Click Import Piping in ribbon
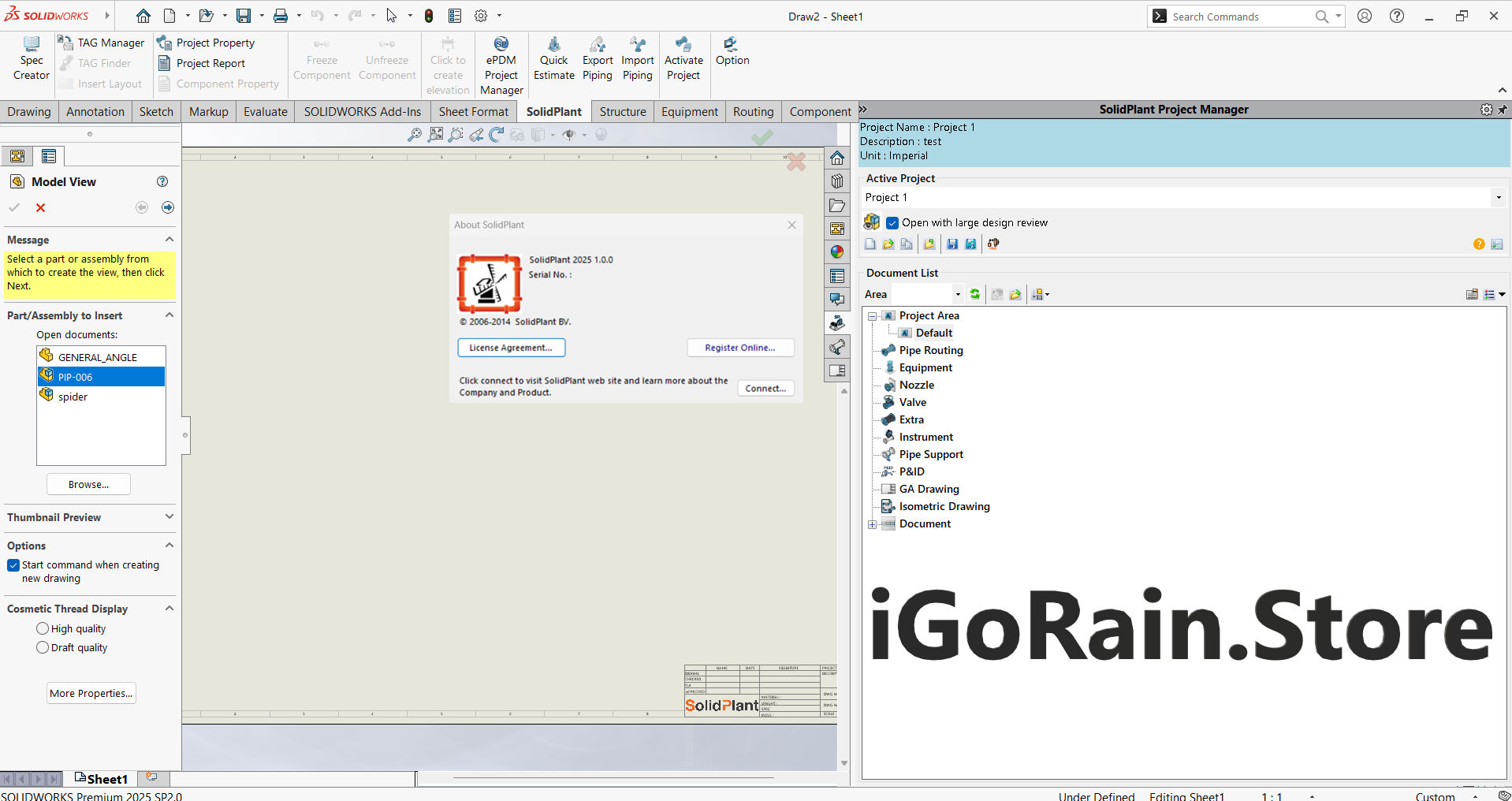The width and height of the screenshot is (1512, 801). (x=637, y=58)
